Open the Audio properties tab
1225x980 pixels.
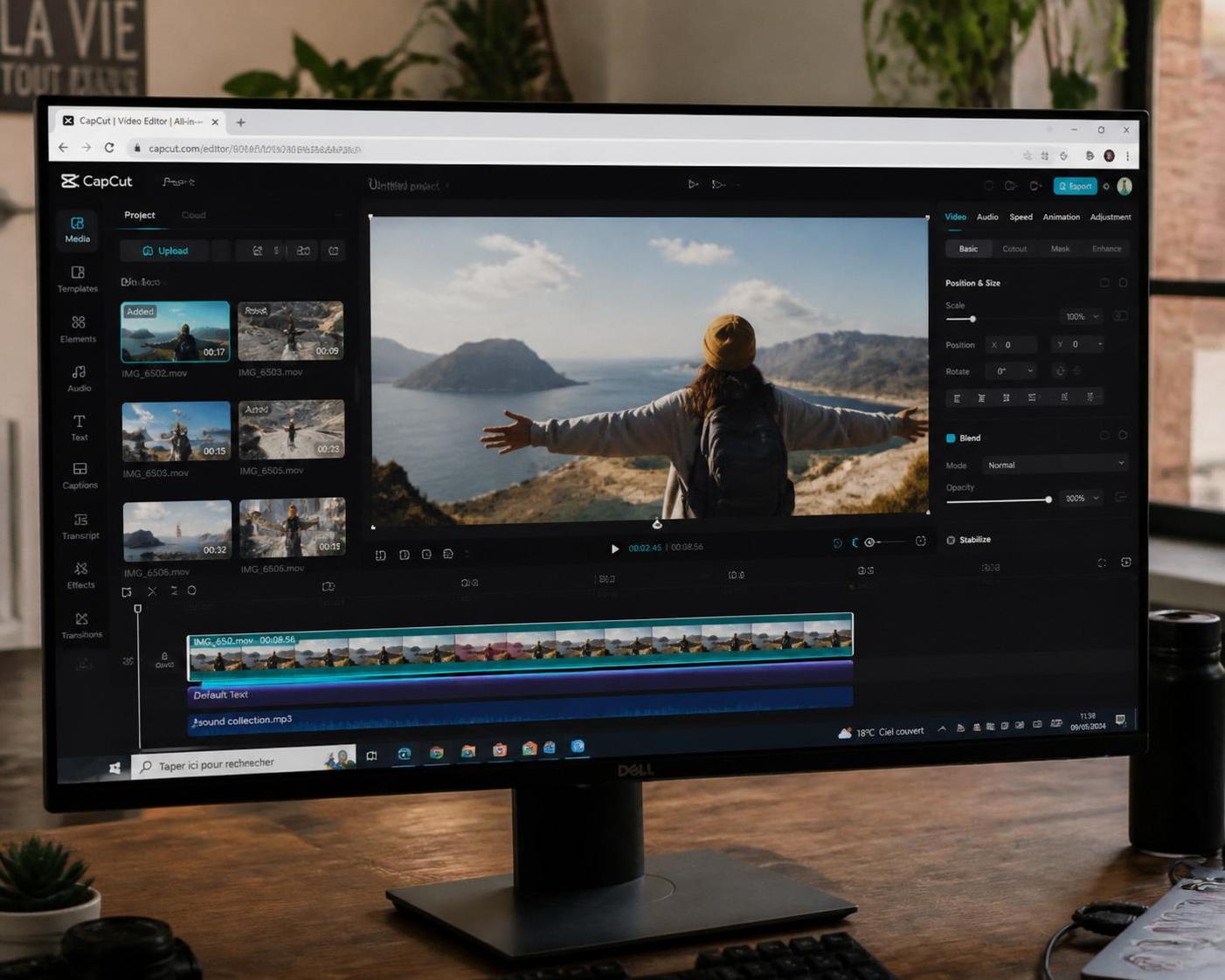pos(987,217)
